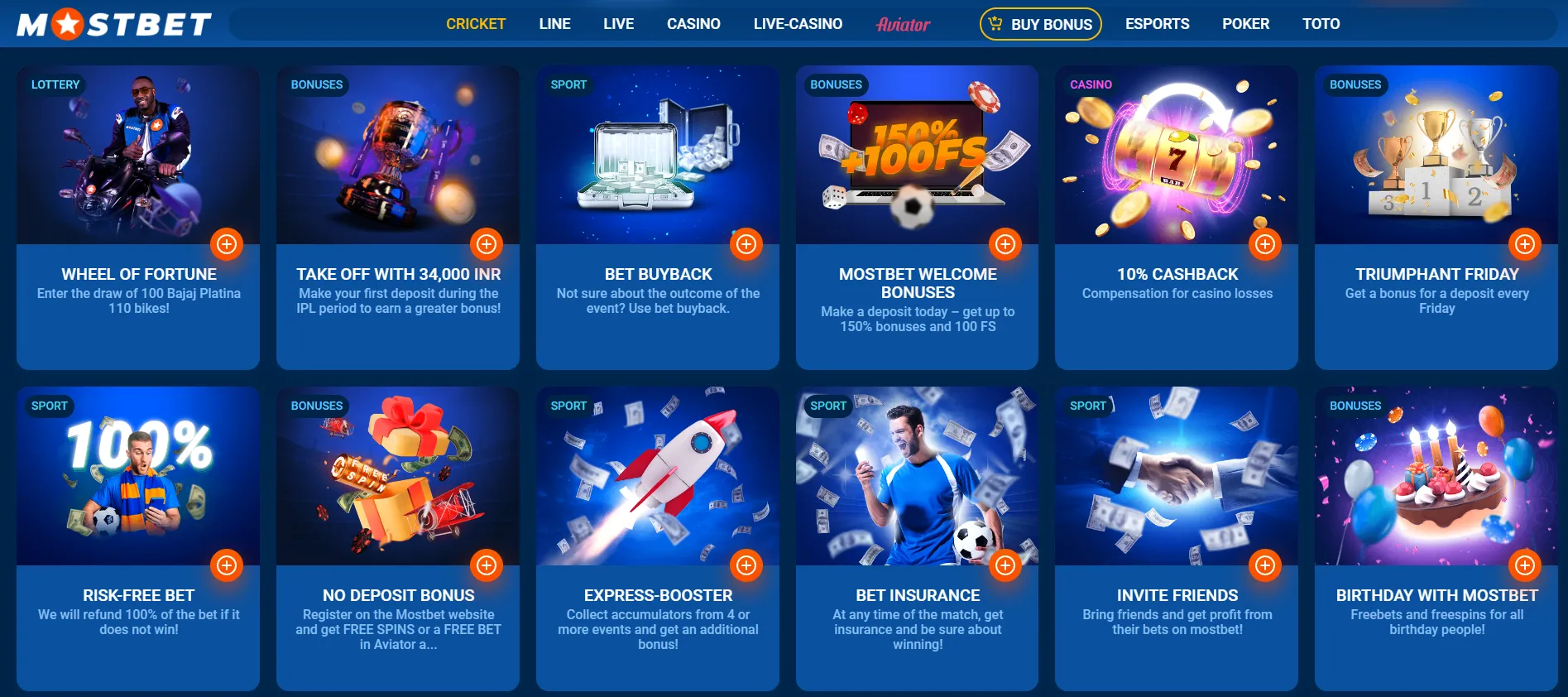Click plus icon on 10% Cashback card
Viewport: 1568px width, 697px height.
[1265, 244]
